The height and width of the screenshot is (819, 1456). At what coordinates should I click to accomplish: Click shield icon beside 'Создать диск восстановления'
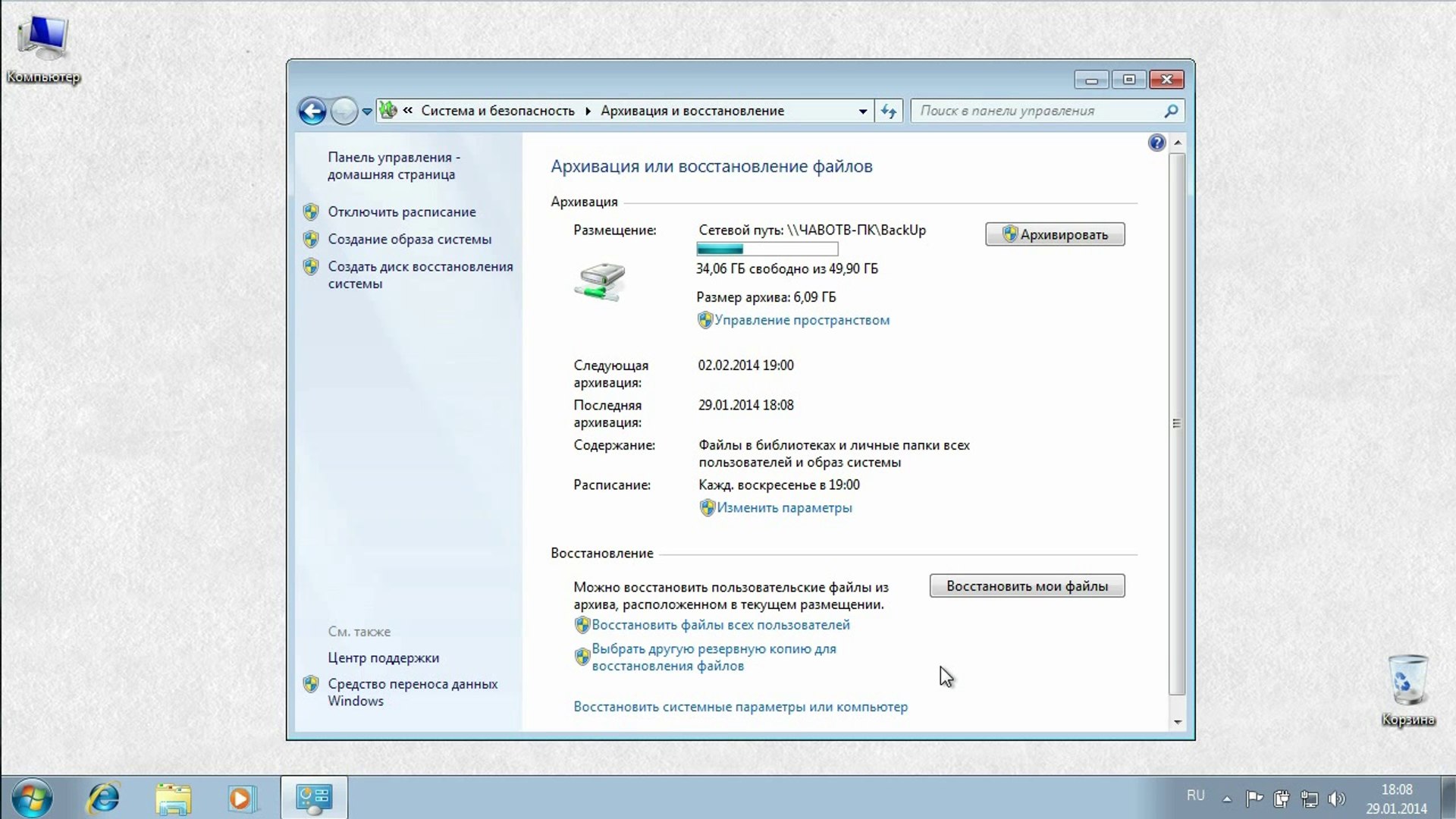click(x=311, y=266)
